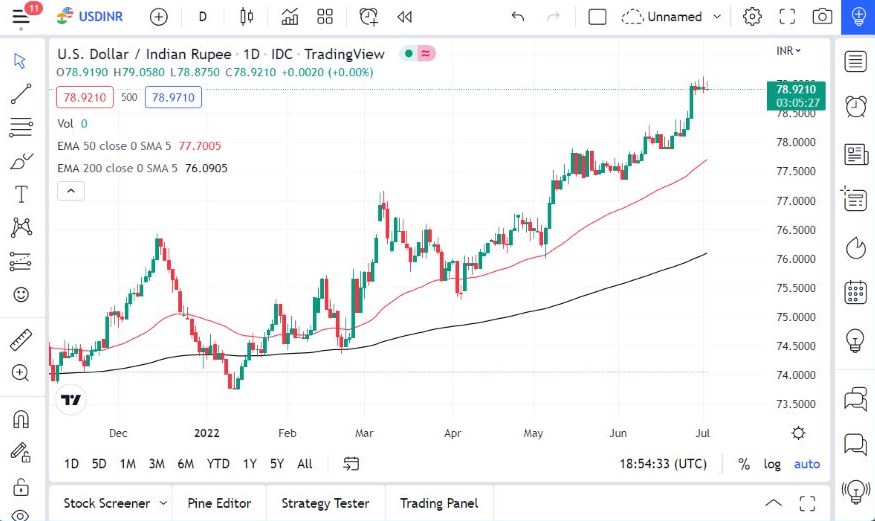Click the blue publish idea button
Image resolution: width=875 pixels, height=521 pixels.
pos(858,17)
